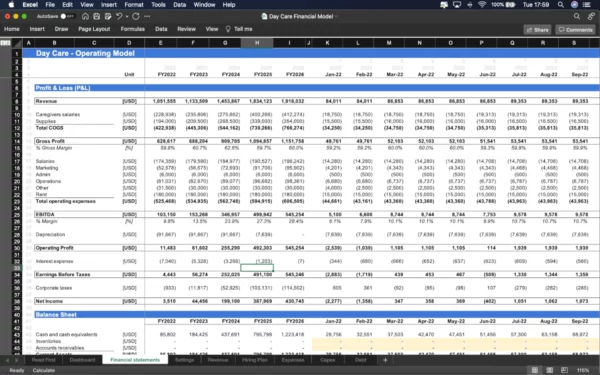The image size is (600, 375).
Task: Click the Tell me lightbulb field
Action: click(x=239, y=29)
